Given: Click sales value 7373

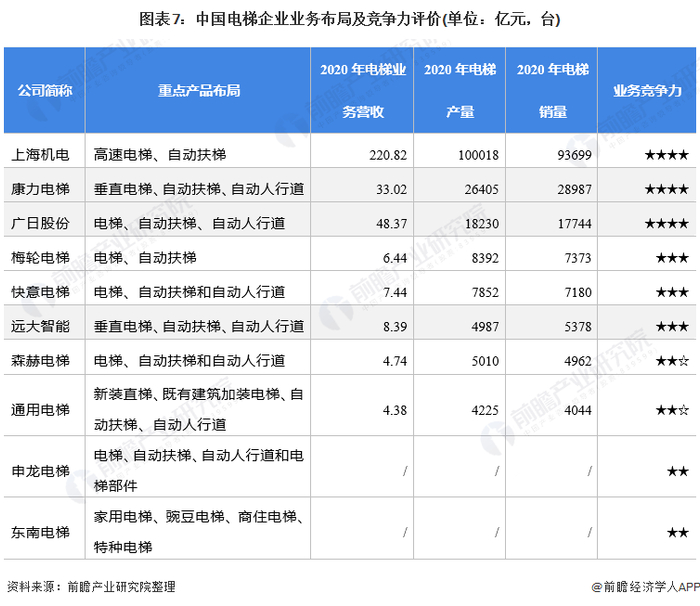Looking at the screenshot, I should tap(578, 258).
